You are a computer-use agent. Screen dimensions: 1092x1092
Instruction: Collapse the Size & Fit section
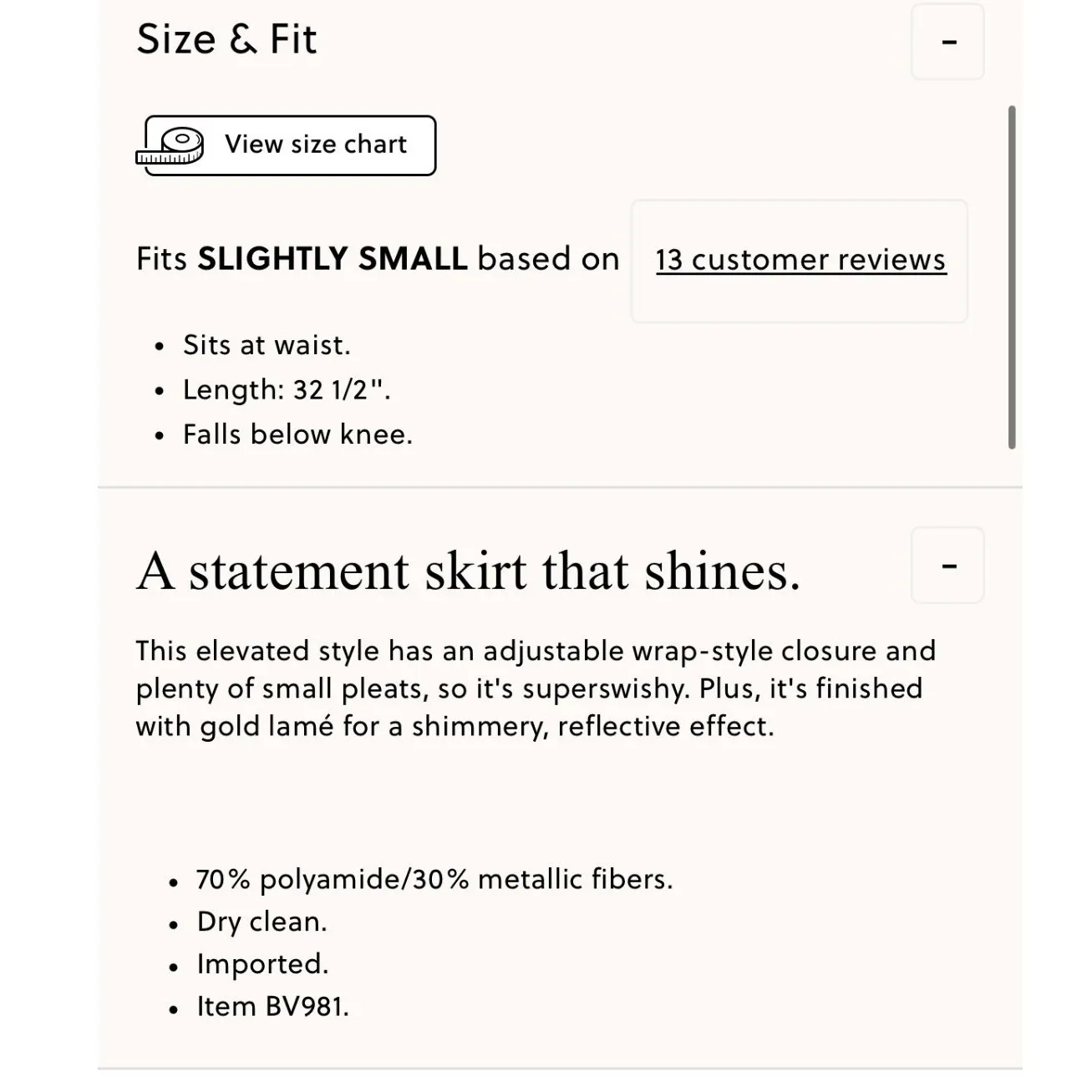947,42
